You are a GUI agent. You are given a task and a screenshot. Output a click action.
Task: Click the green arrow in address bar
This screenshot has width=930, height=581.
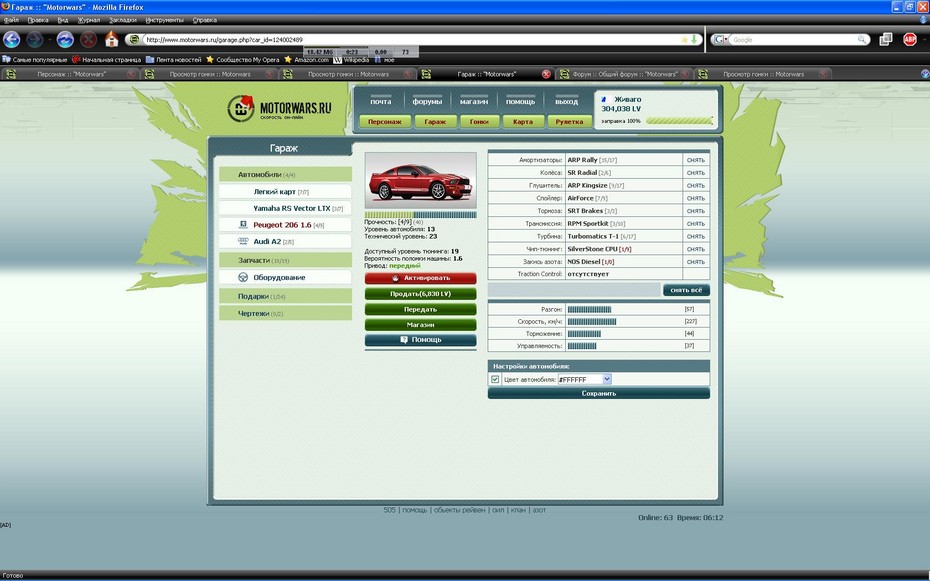tap(693, 40)
